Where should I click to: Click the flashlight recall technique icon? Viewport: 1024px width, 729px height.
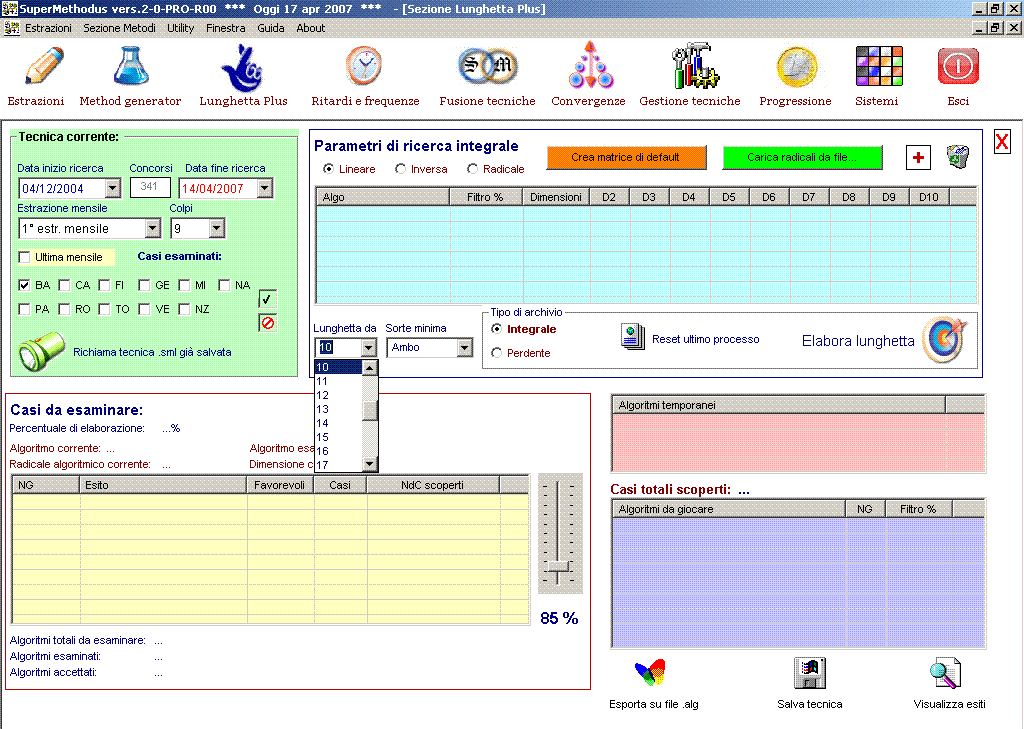(40, 351)
